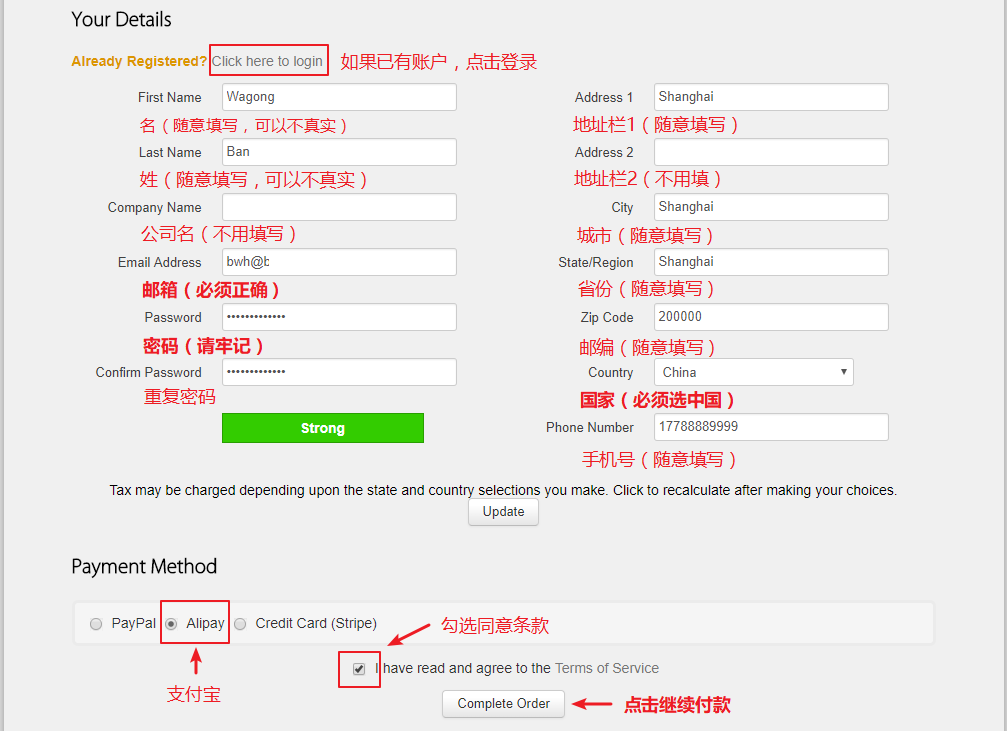Toggle the Terms of Service agreement checkbox
Image resolution: width=1007 pixels, height=731 pixels.
coord(359,669)
